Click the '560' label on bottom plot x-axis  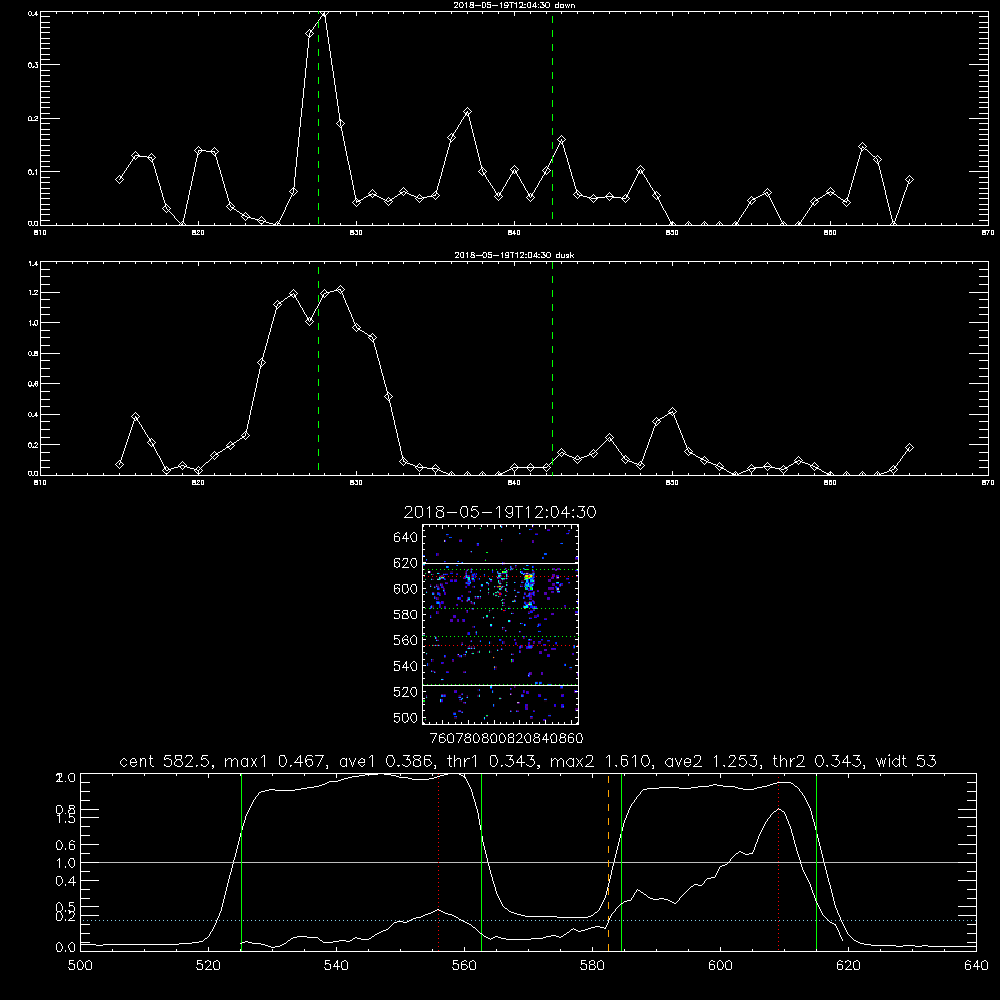coord(464,966)
